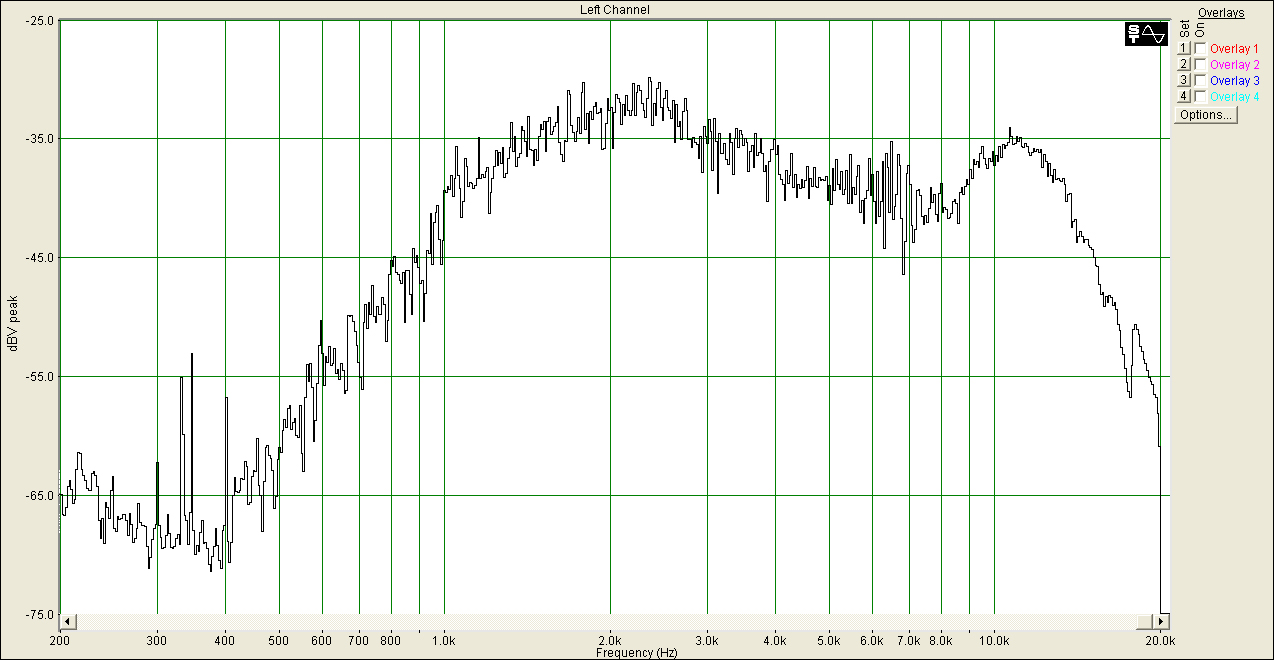Viewport: 1274px width, 660px height.
Task: Click the Set column header
Action: tap(1184, 30)
